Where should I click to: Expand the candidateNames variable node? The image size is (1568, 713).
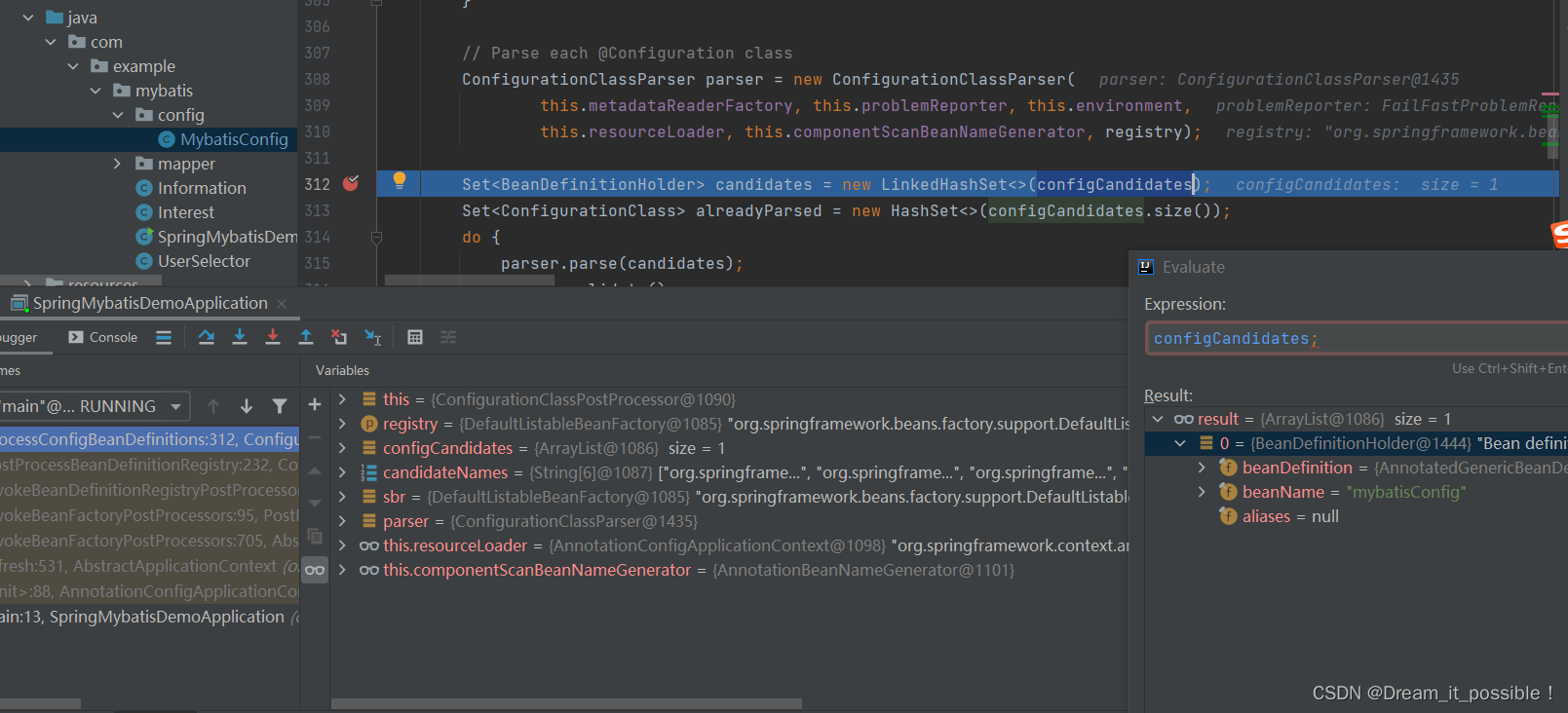(342, 472)
